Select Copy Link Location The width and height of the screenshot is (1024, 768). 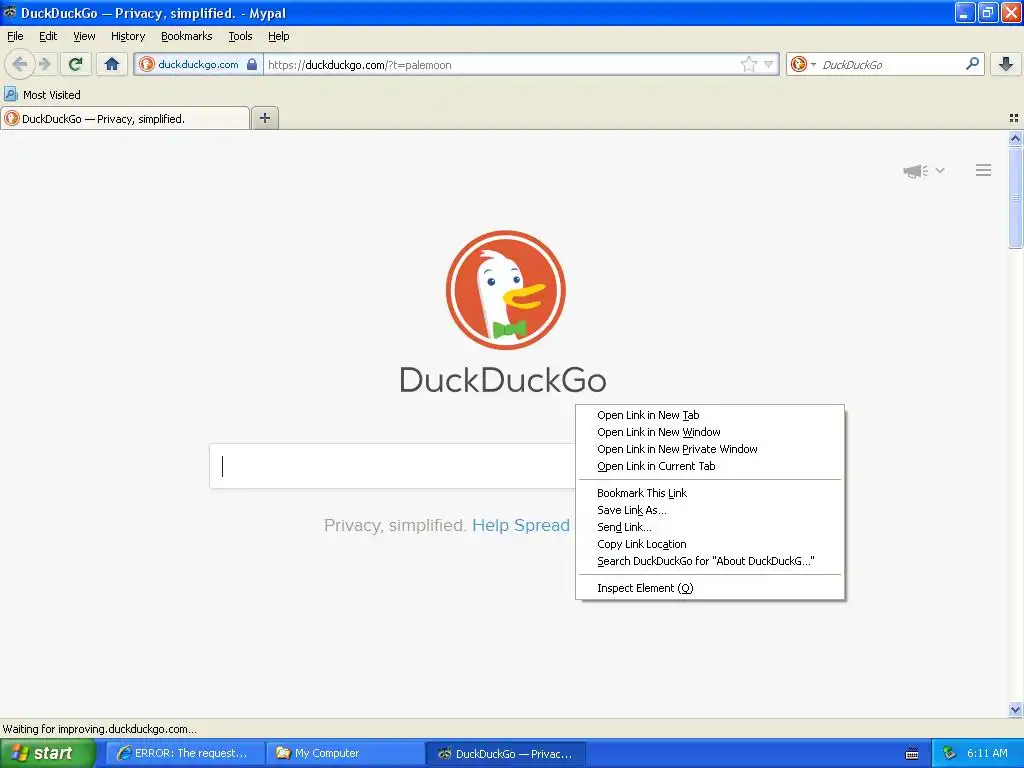tap(710, 544)
